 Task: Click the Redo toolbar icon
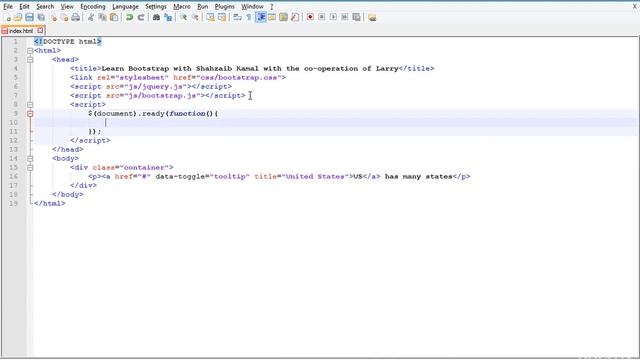[141, 17]
